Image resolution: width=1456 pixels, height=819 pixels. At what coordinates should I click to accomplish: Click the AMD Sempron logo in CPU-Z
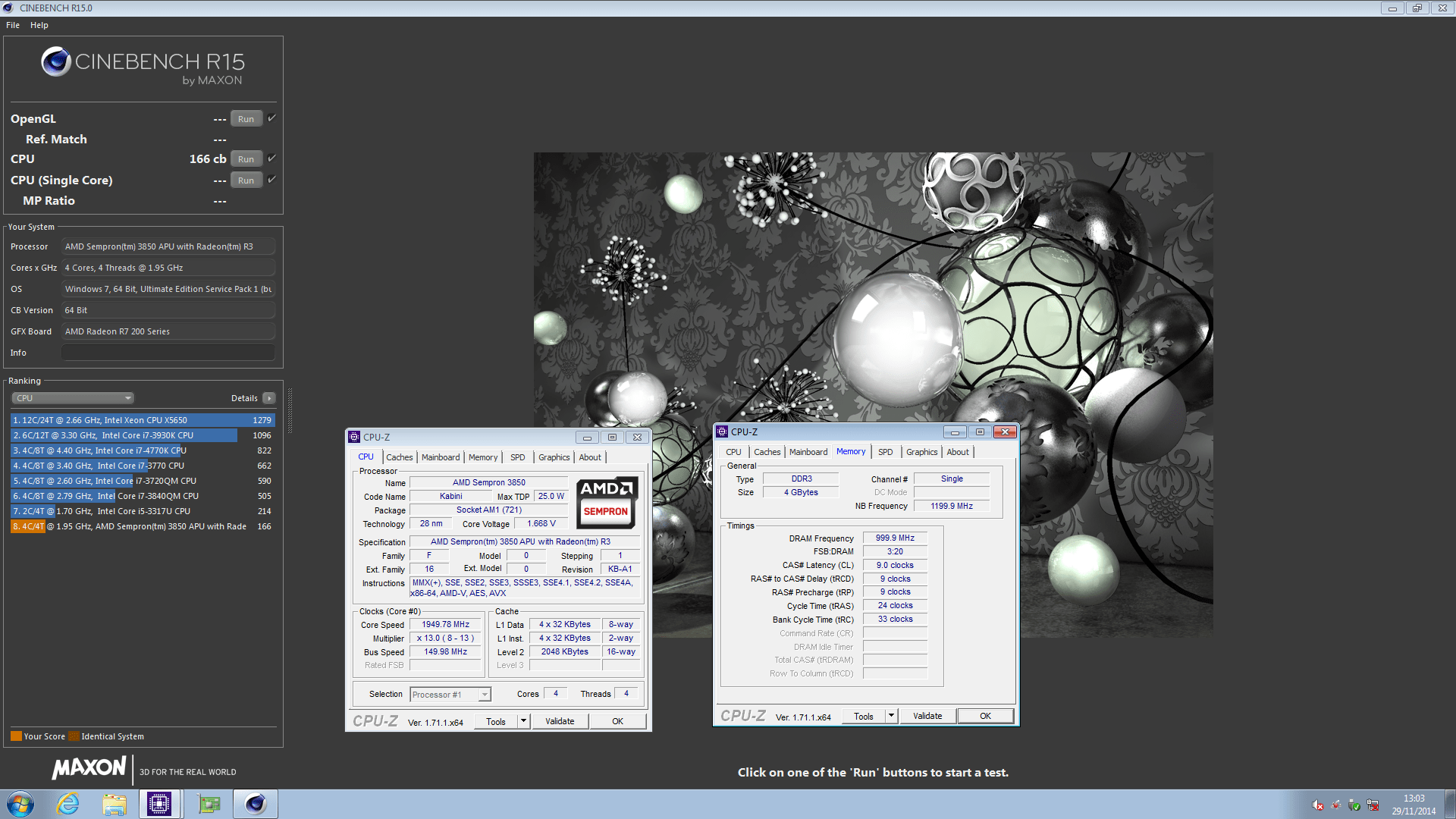click(x=606, y=503)
